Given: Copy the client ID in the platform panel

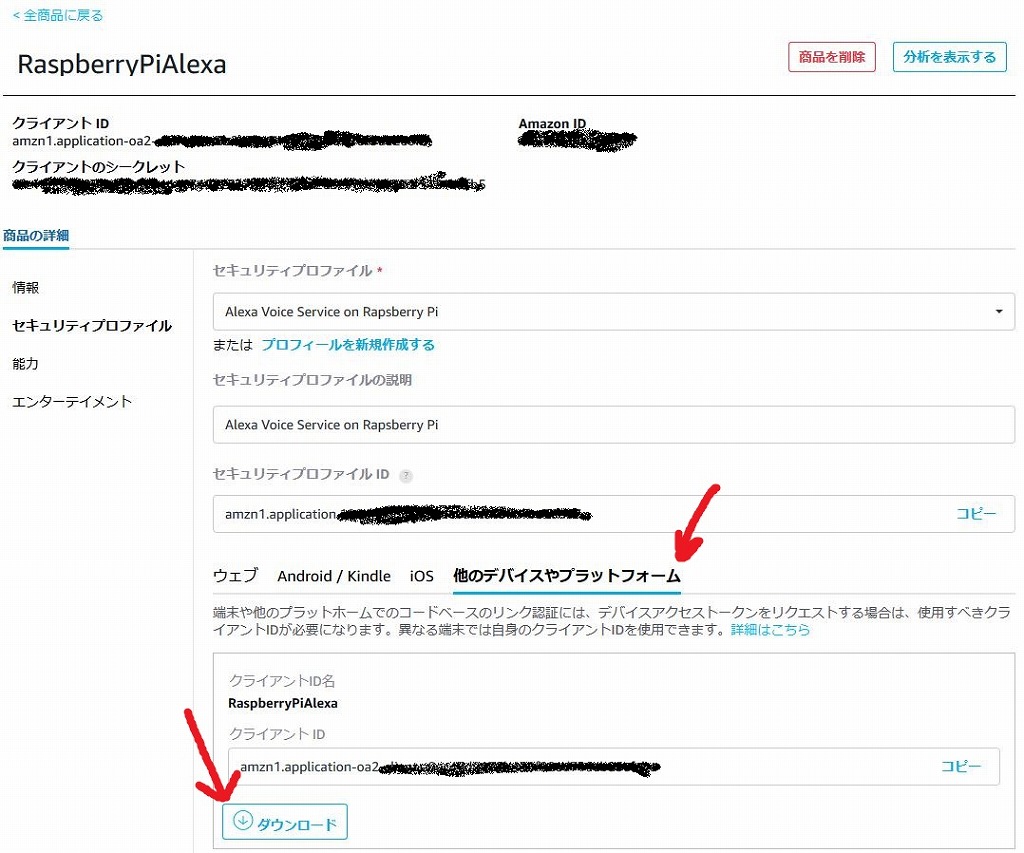Looking at the screenshot, I should click(961, 766).
